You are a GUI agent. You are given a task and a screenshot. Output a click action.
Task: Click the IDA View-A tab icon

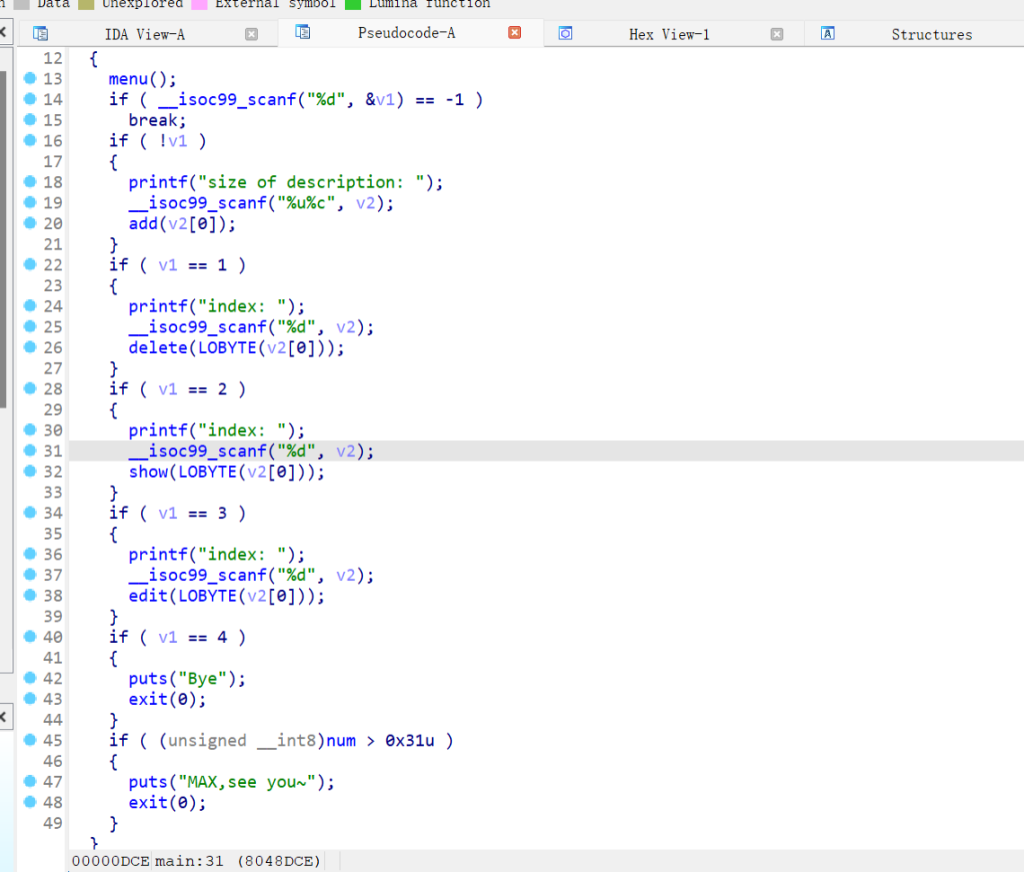(x=41, y=34)
